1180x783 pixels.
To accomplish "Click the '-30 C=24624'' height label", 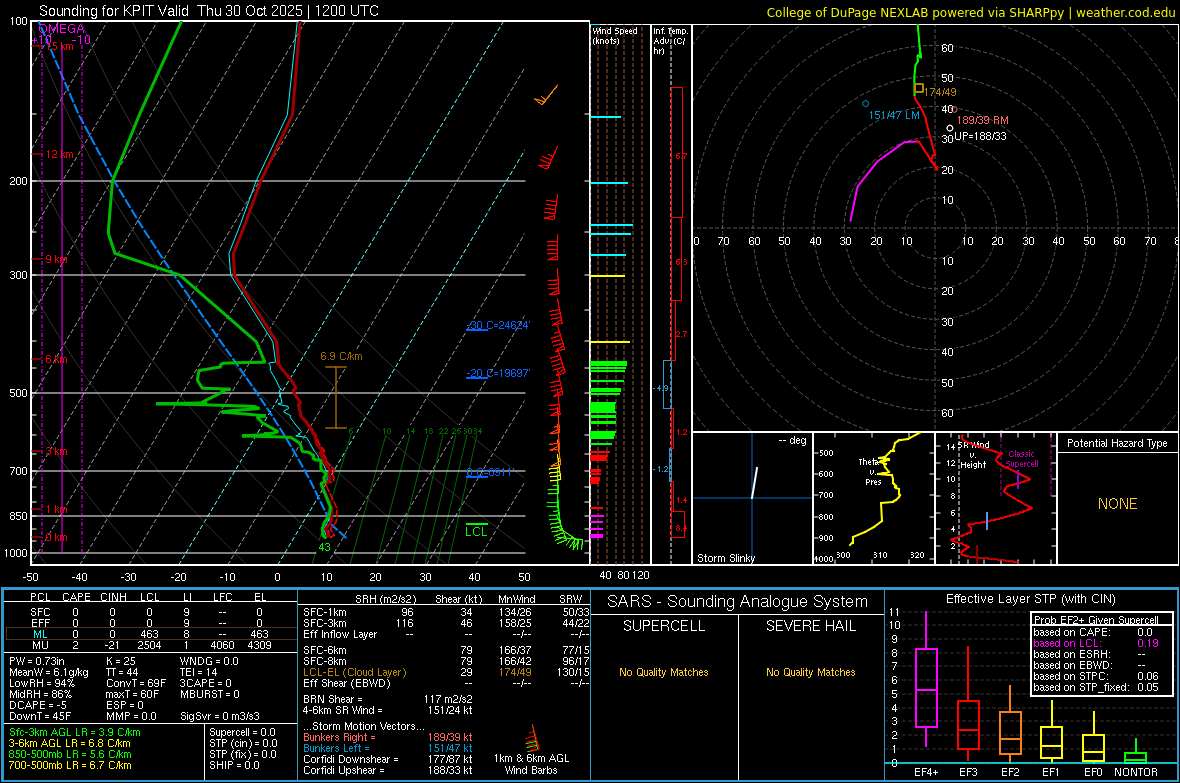I will [x=498, y=325].
